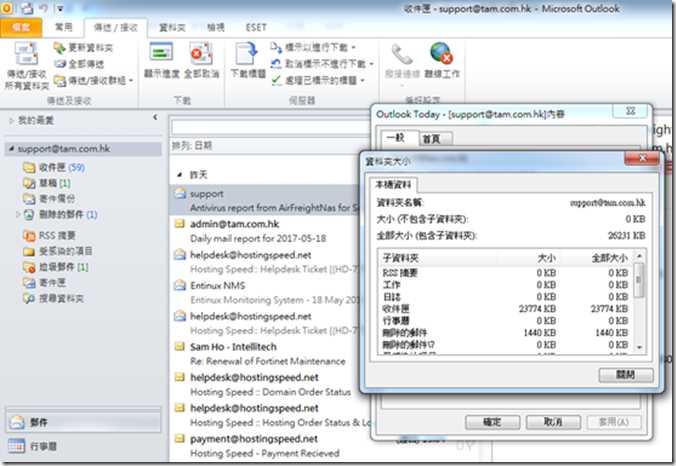Open Outbox folder 寄件匣
The height and width of the screenshot is (466, 676).
pos(44,283)
